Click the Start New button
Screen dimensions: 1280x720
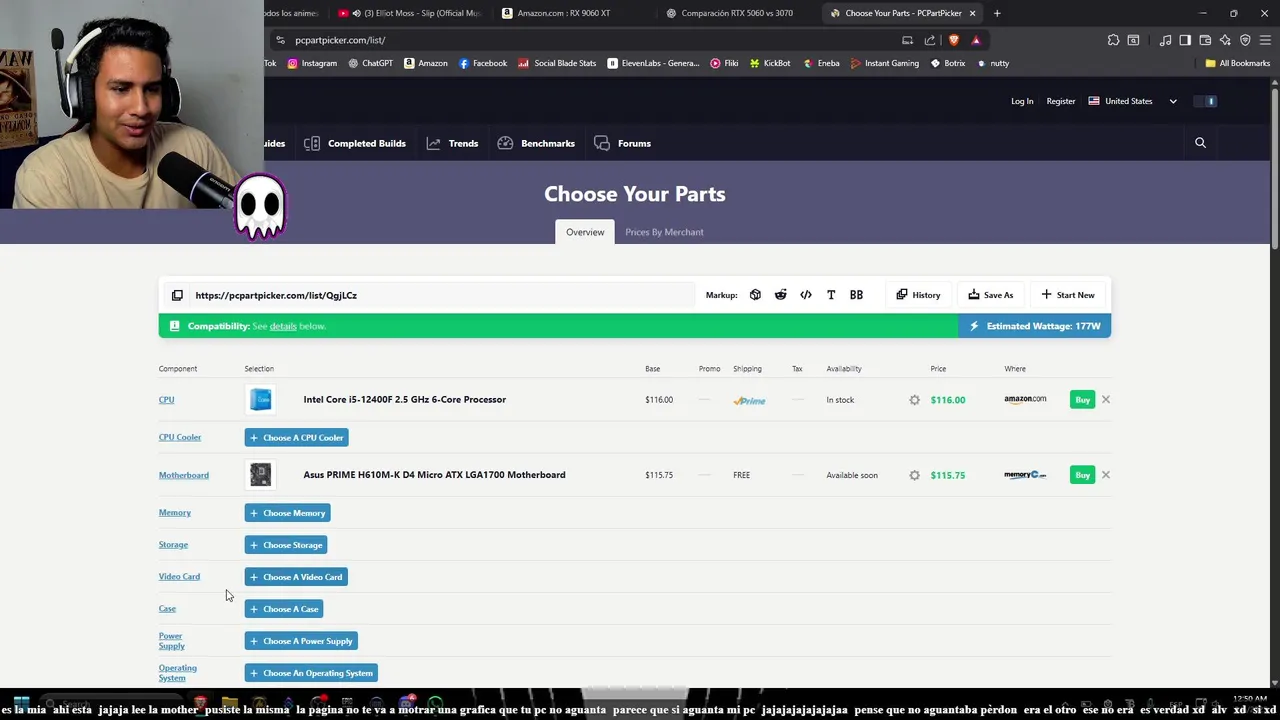pyautogui.click(x=1068, y=295)
